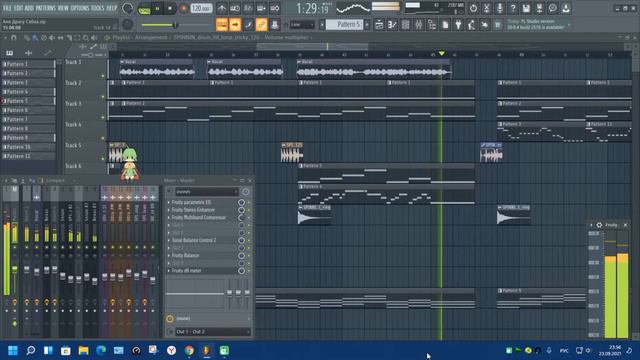The width and height of the screenshot is (640, 360).
Task: Toggle the record button
Action: tap(183, 8)
